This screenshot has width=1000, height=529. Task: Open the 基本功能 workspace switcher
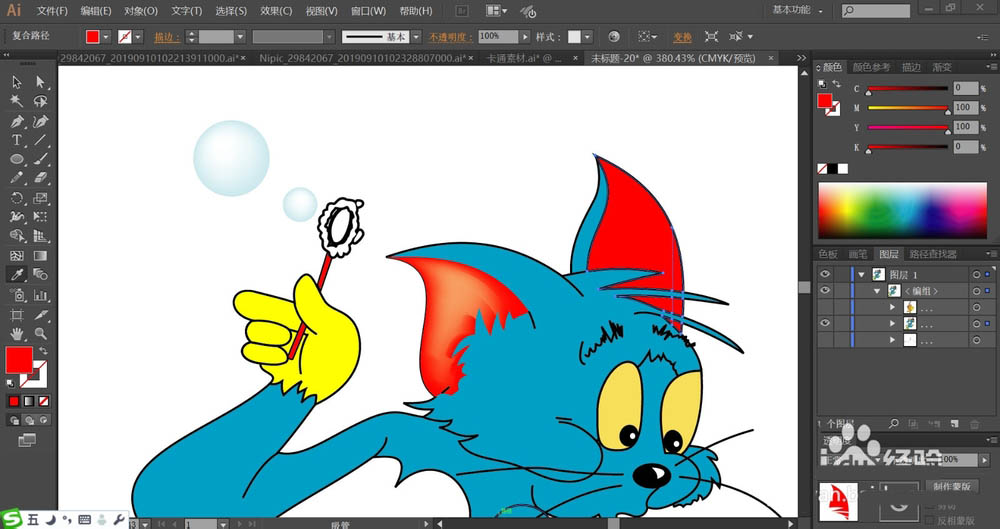(797, 10)
